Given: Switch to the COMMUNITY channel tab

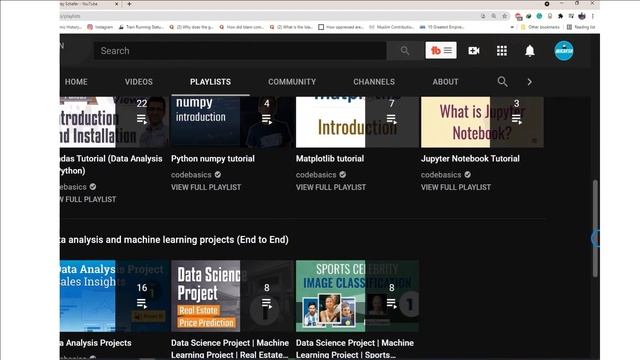Looking at the screenshot, I should 292,82.
